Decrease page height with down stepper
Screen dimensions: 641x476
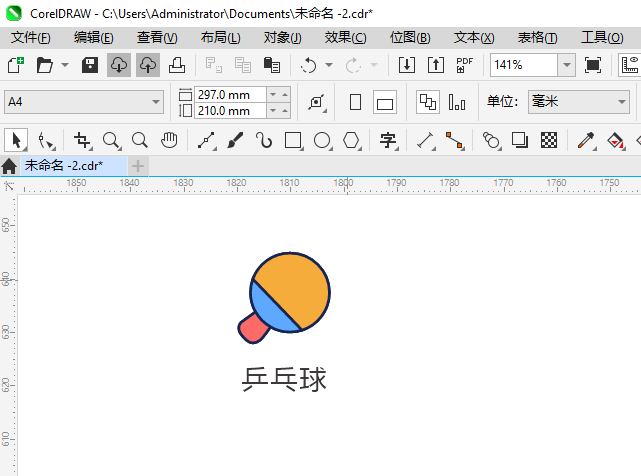pos(273,110)
